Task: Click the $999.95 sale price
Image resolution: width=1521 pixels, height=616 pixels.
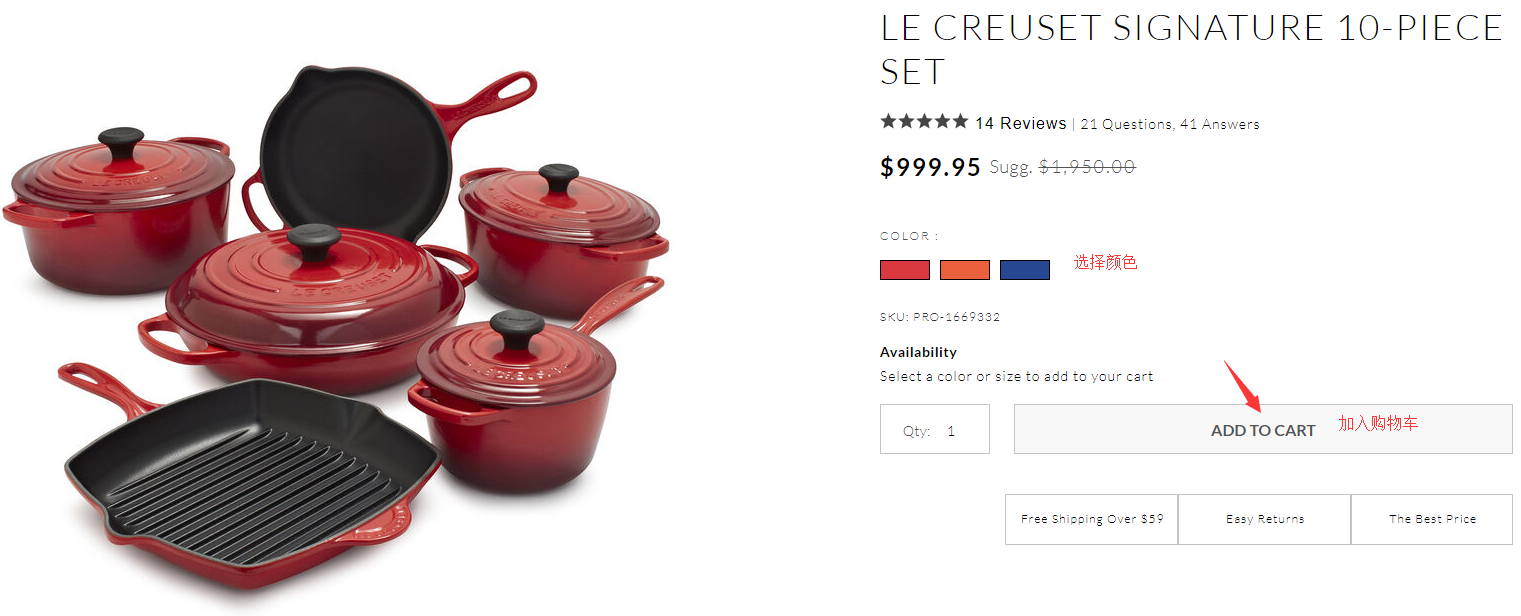Action: [x=930, y=167]
